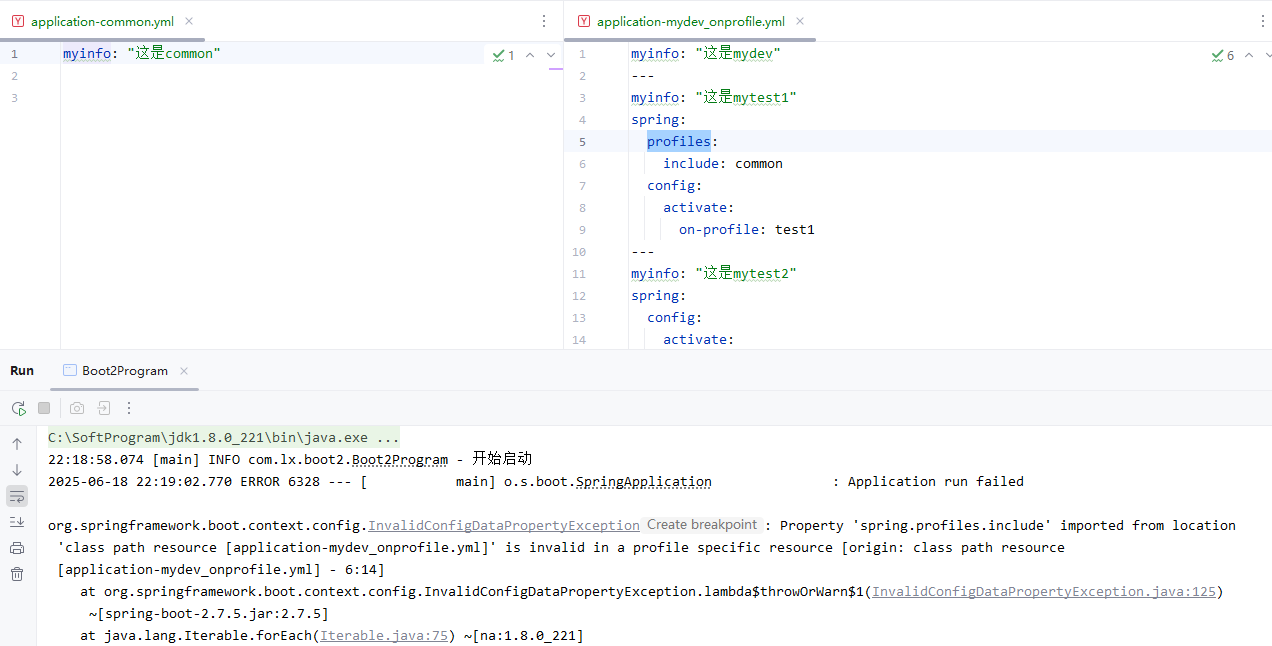Take a thread dump snapshot

coord(76,408)
